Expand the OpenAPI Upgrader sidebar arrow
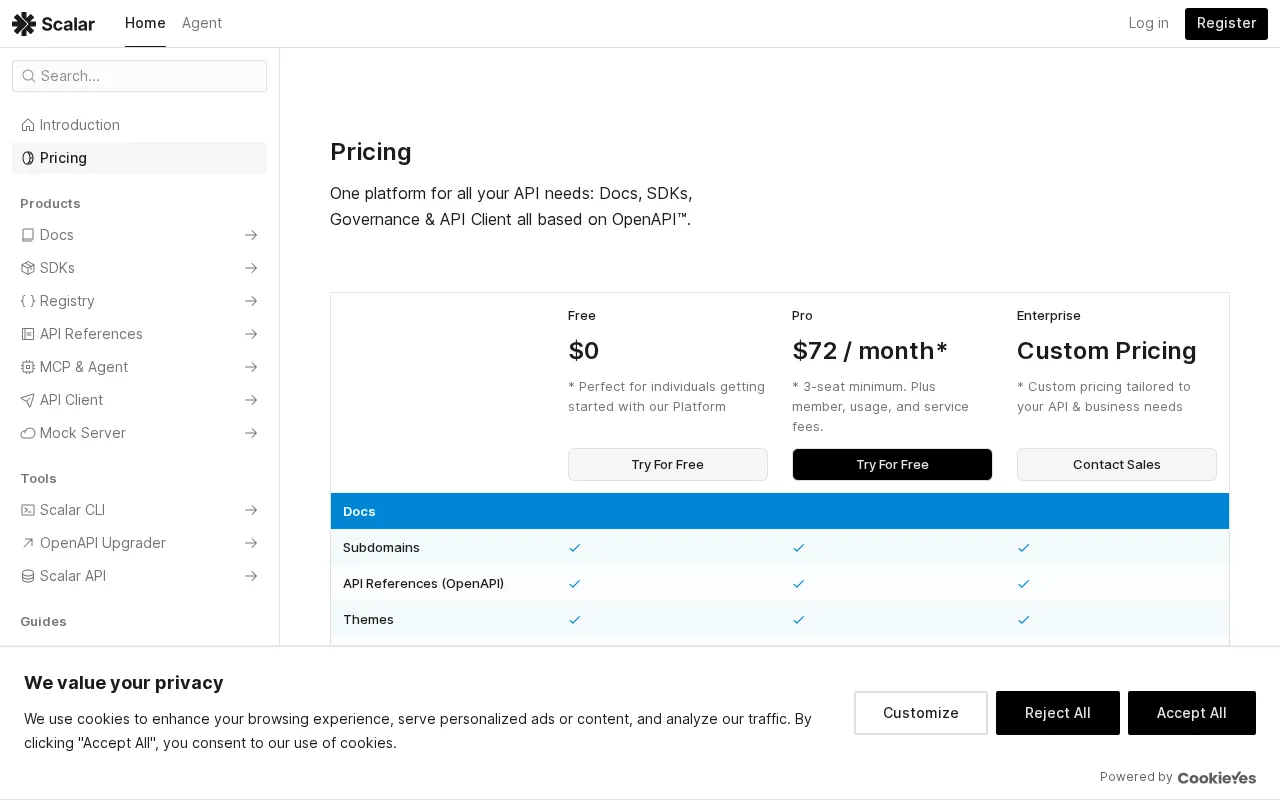The image size is (1280, 800). click(x=251, y=543)
